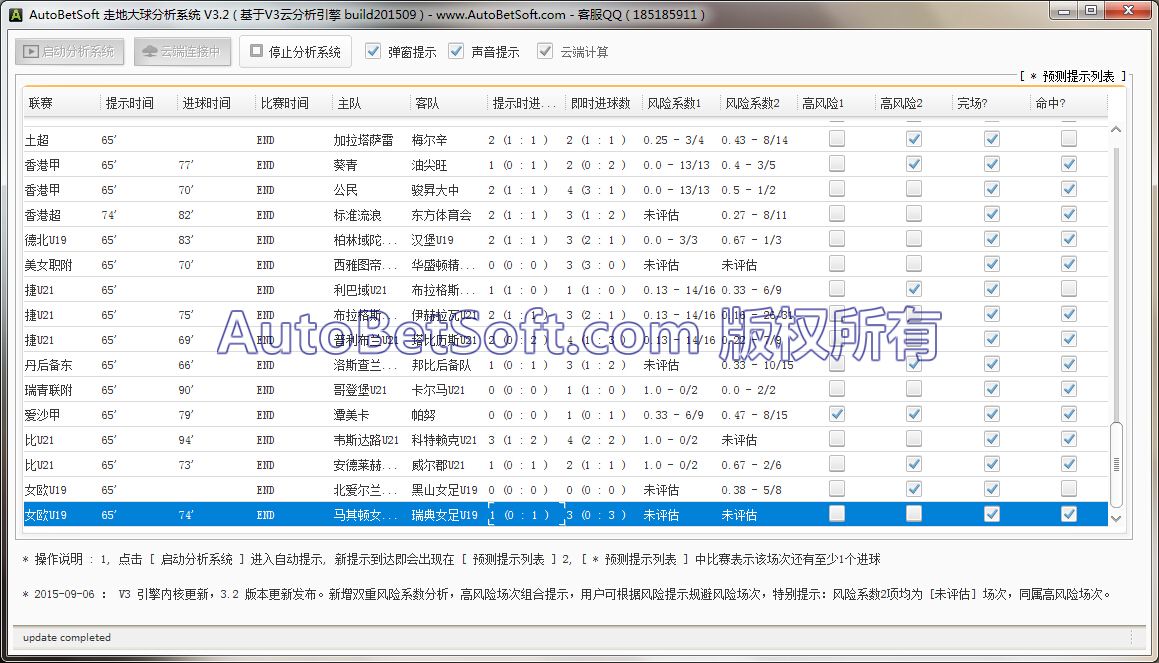The image size is (1159, 663).
Task: Toggle the 云端计算 checkbox
Action: 545,51
